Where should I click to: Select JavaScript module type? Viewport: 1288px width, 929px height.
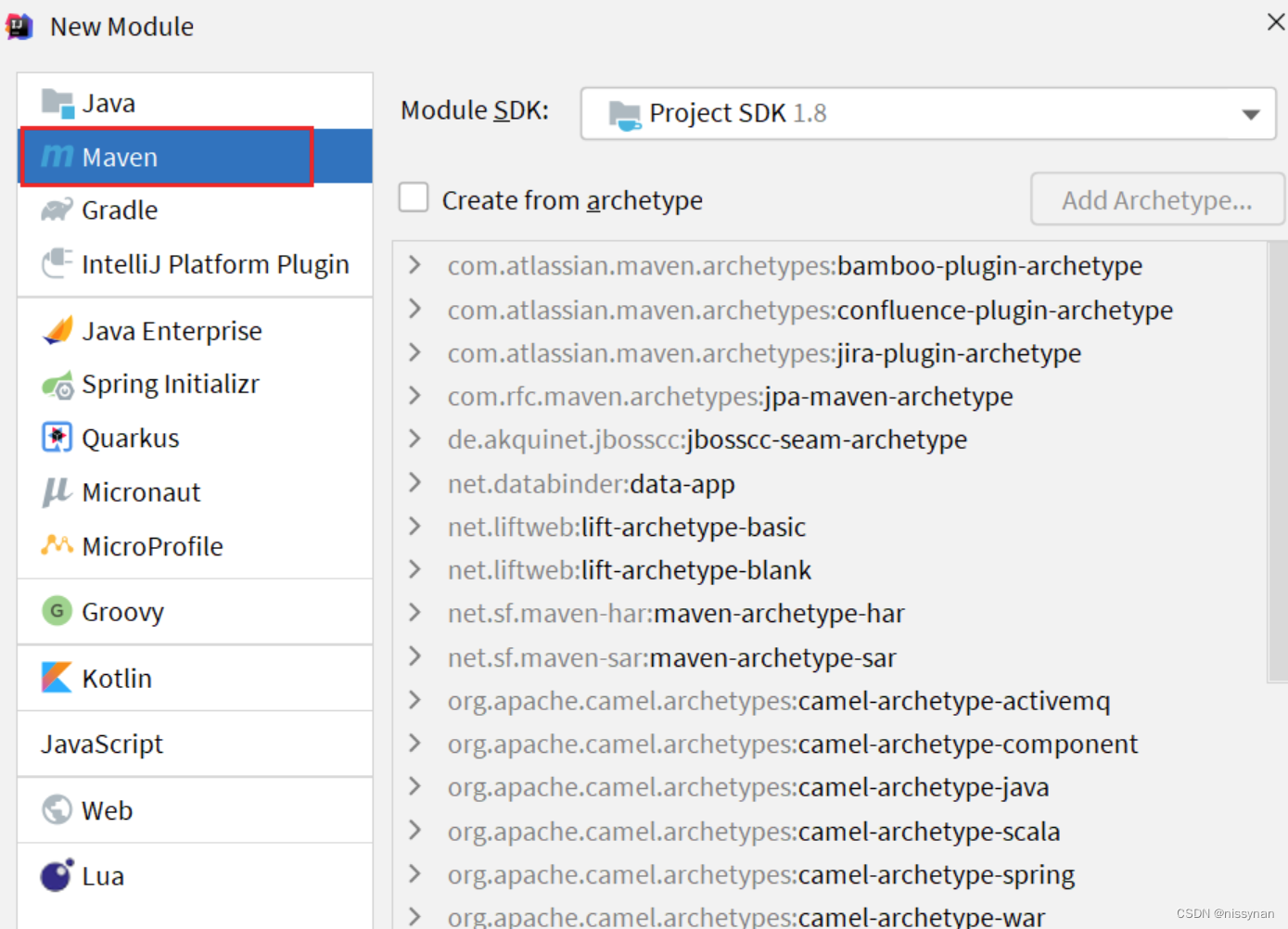[x=195, y=744]
